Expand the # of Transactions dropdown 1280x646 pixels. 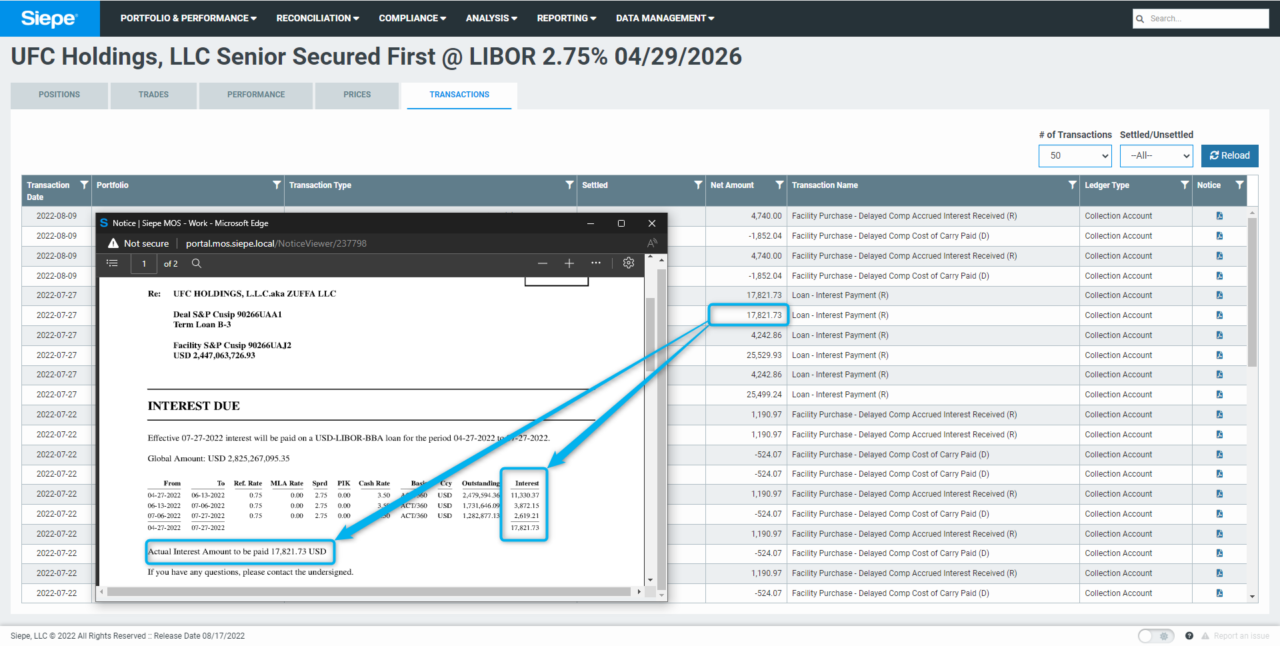1075,156
